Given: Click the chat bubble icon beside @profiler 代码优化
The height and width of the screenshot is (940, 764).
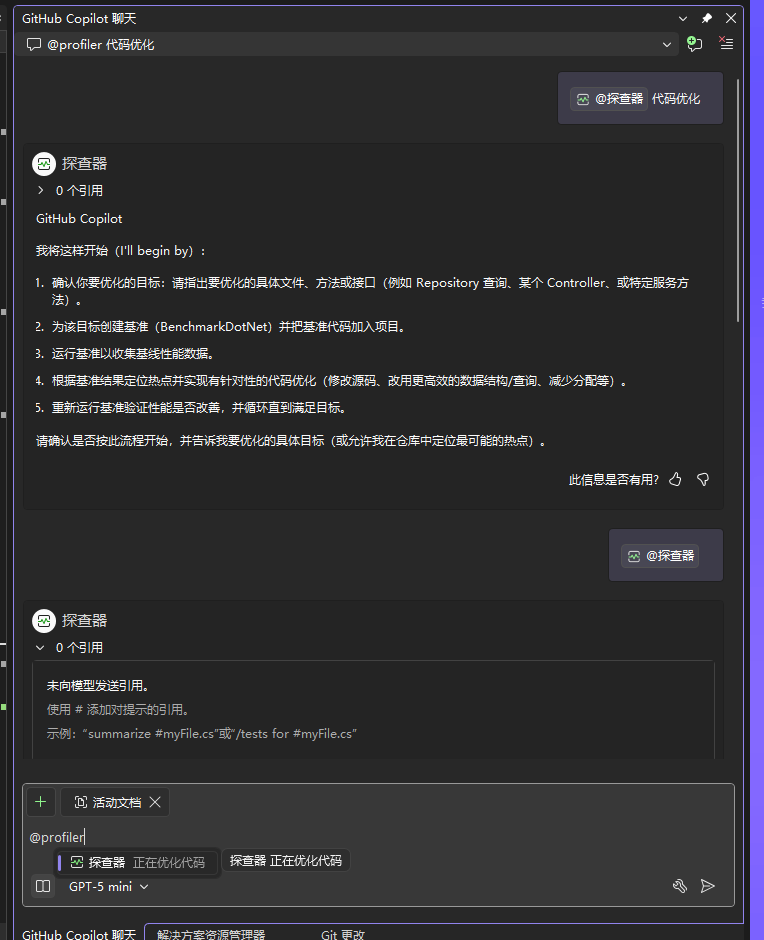Looking at the screenshot, I should (x=34, y=45).
